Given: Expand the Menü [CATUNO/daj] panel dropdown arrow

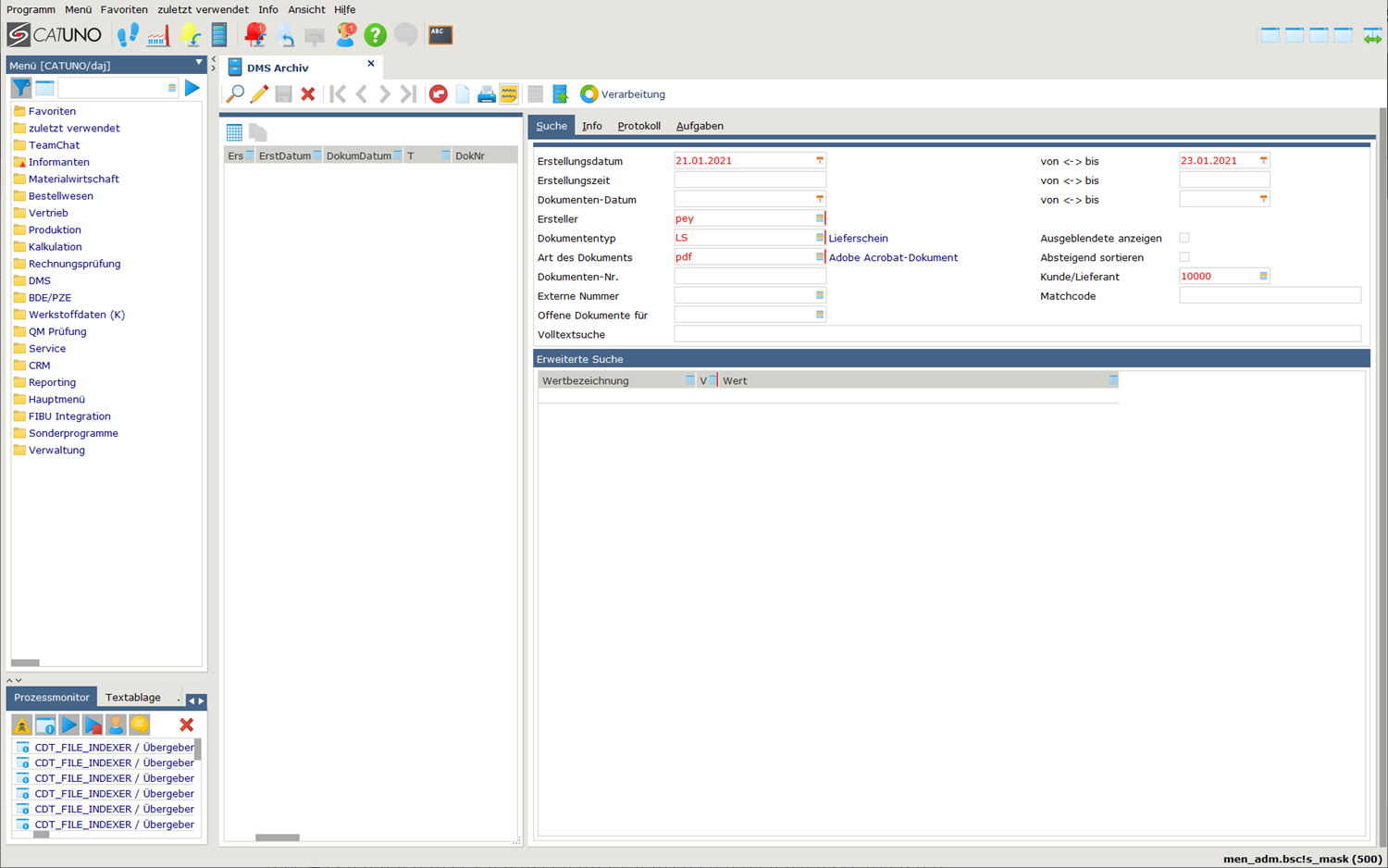Looking at the screenshot, I should pos(198,64).
